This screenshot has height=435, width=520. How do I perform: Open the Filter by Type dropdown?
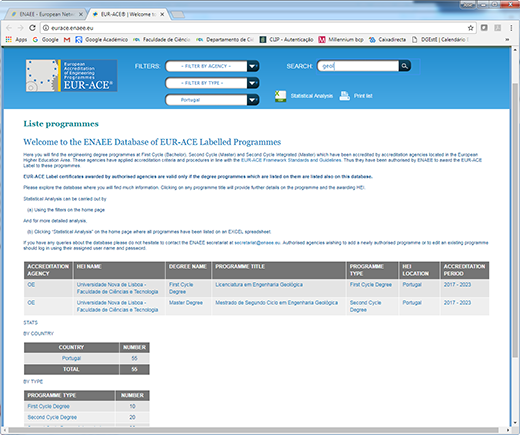(212, 83)
